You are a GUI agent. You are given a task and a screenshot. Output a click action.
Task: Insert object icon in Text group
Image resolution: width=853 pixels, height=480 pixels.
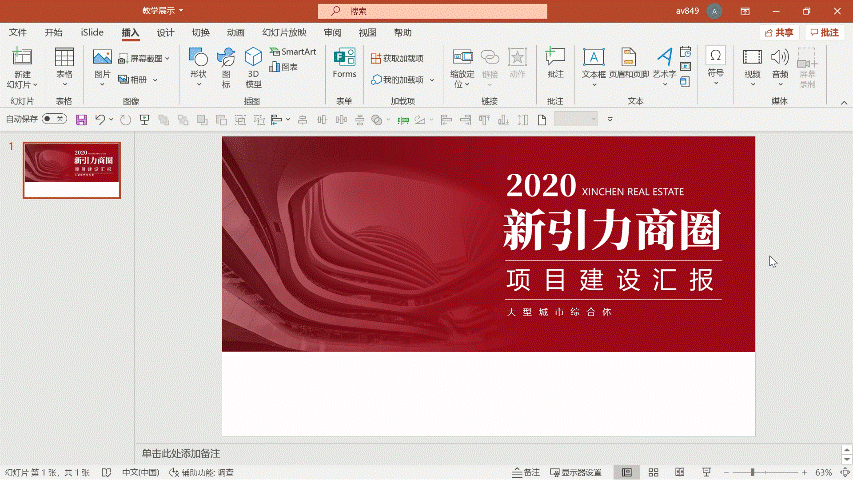[685, 82]
